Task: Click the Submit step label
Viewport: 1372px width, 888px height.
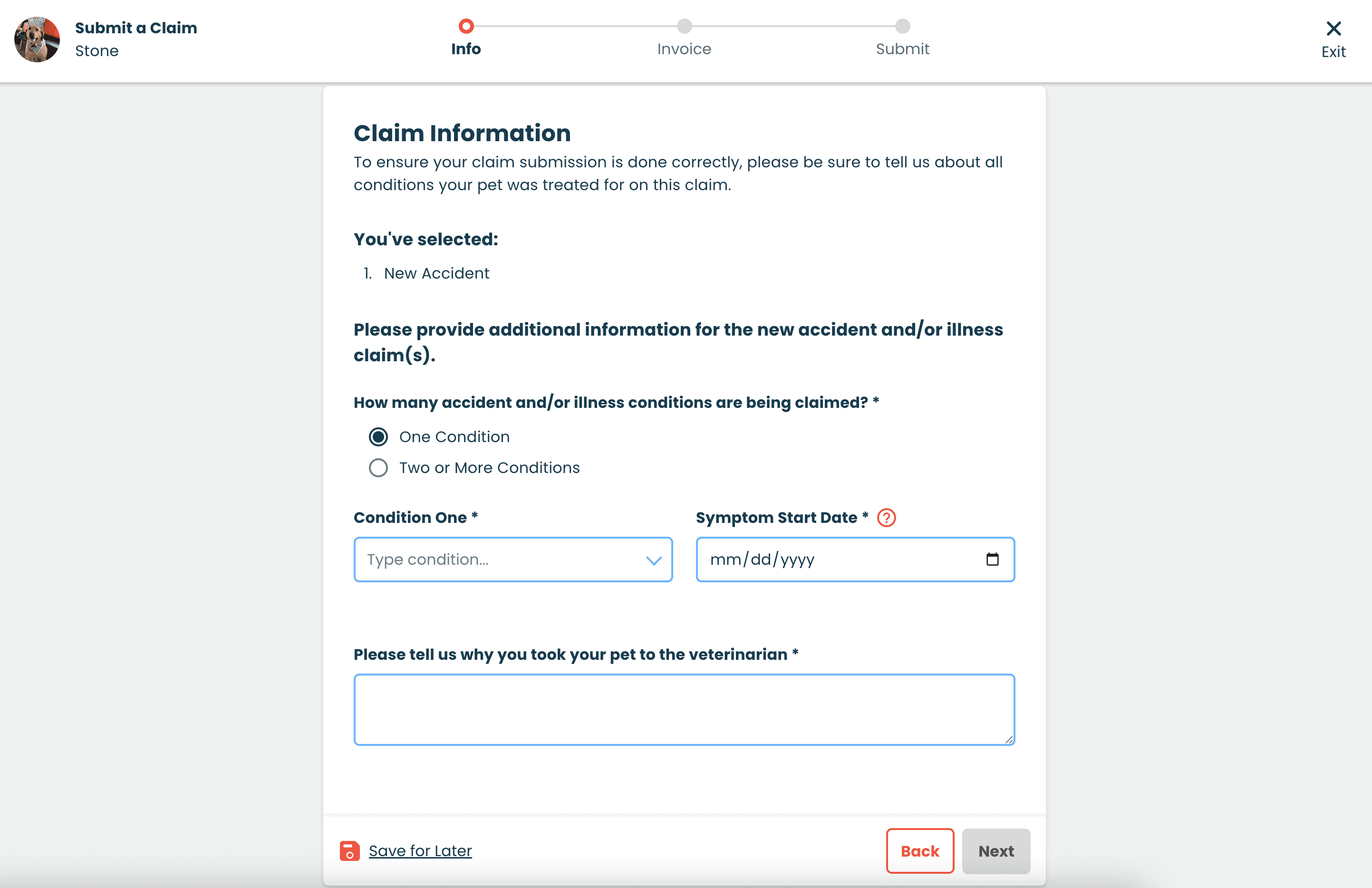Action: pos(902,49)
